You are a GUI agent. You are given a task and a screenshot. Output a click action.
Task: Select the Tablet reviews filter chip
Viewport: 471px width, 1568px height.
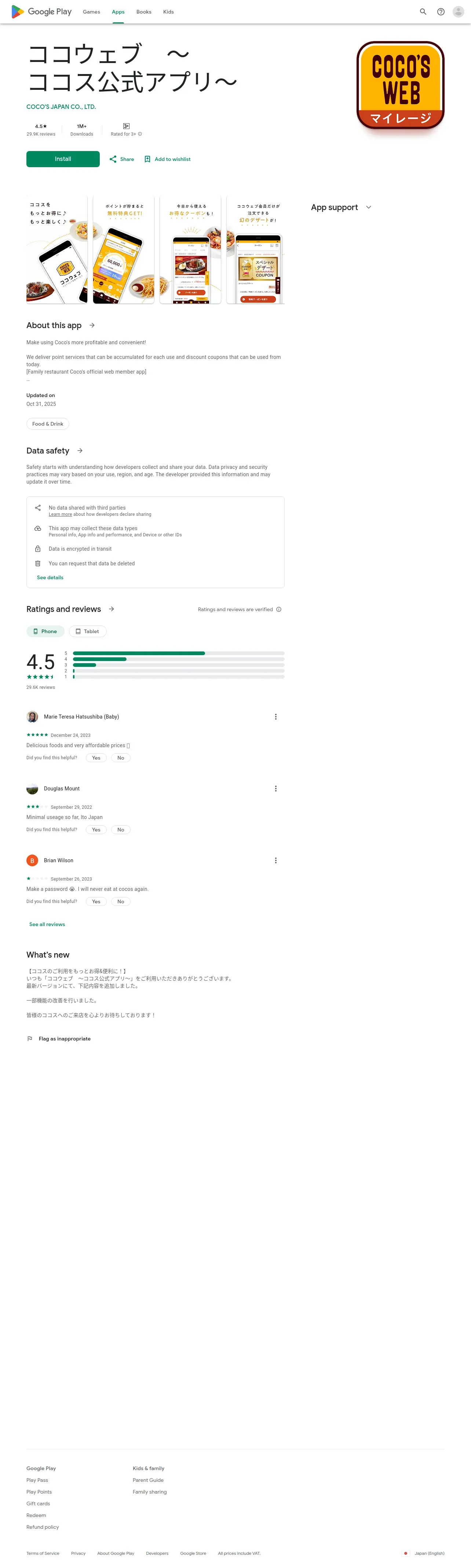87,631
